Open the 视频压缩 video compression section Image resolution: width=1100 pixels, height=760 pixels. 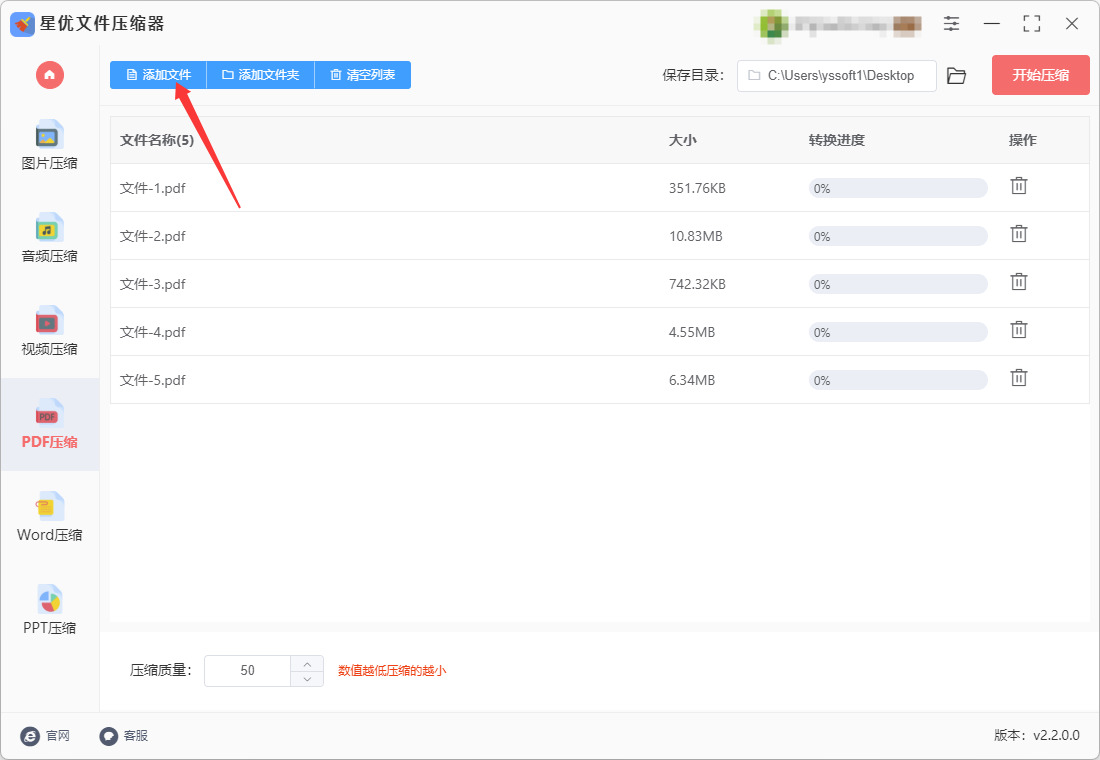(49, 331)
